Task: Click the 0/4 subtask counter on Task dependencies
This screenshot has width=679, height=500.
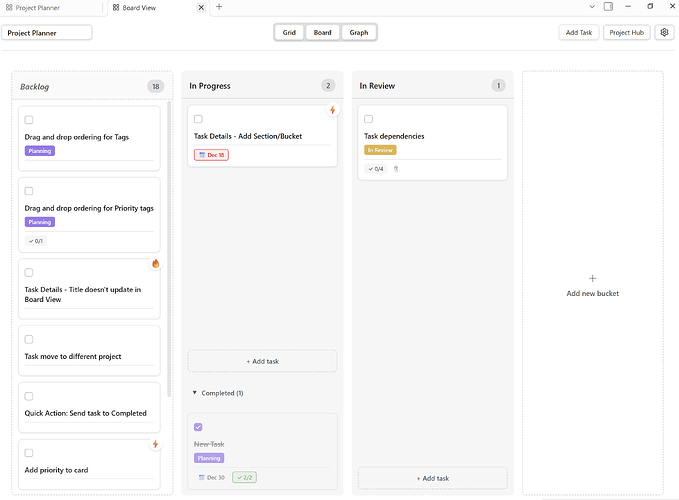Action: pos(375,168)
